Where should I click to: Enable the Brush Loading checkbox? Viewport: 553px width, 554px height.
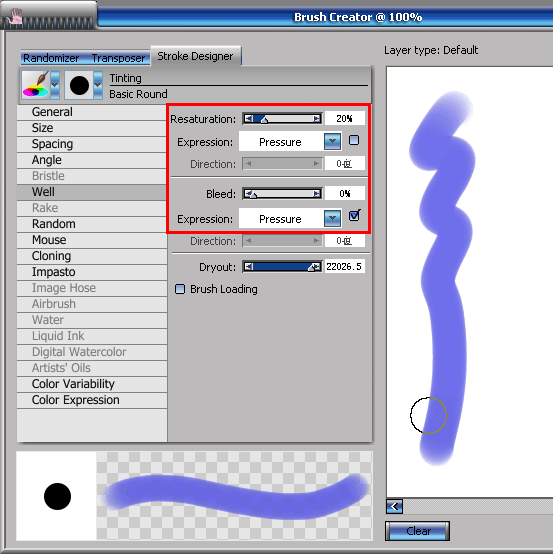pos(180,289)
